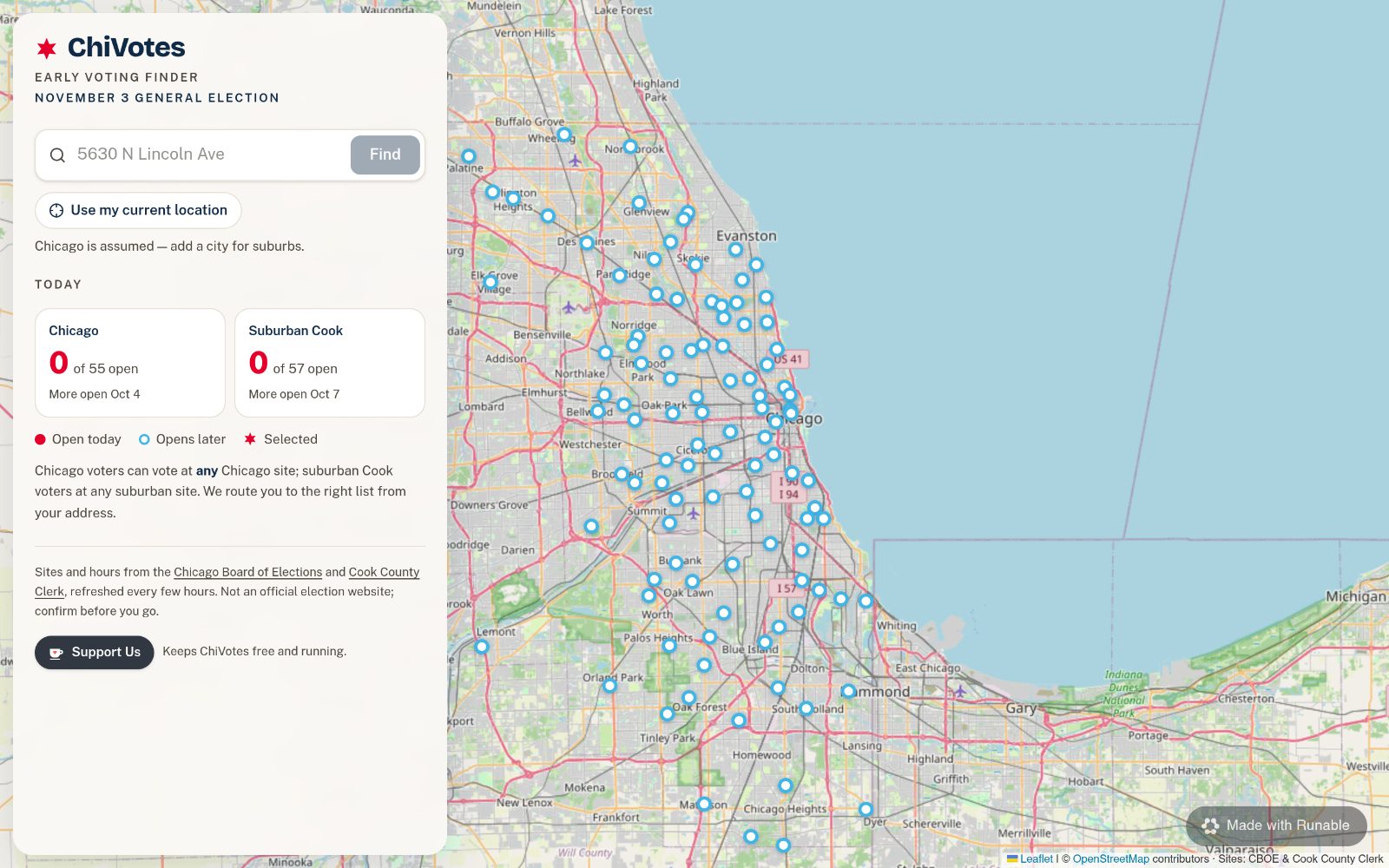The width and height of the screenshot is (1389, 868).
Task: Select the map marker at Hammond
Action: coord(848,692)
